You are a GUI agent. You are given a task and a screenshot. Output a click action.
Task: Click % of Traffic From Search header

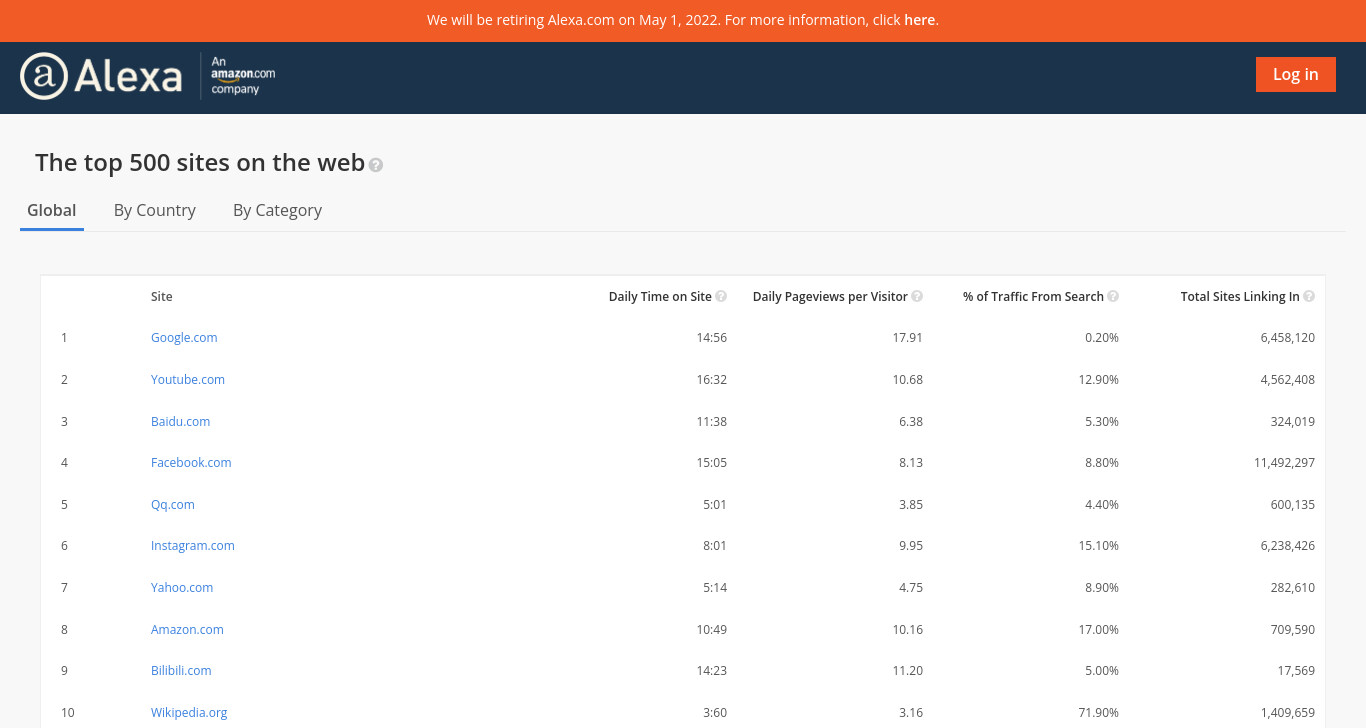coord(1033,297)
